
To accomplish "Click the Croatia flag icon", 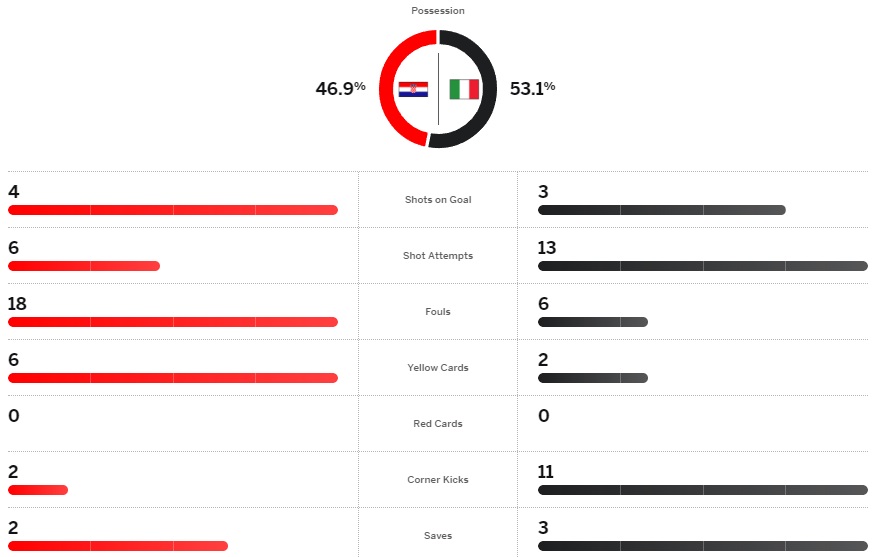I will point(413,89).
